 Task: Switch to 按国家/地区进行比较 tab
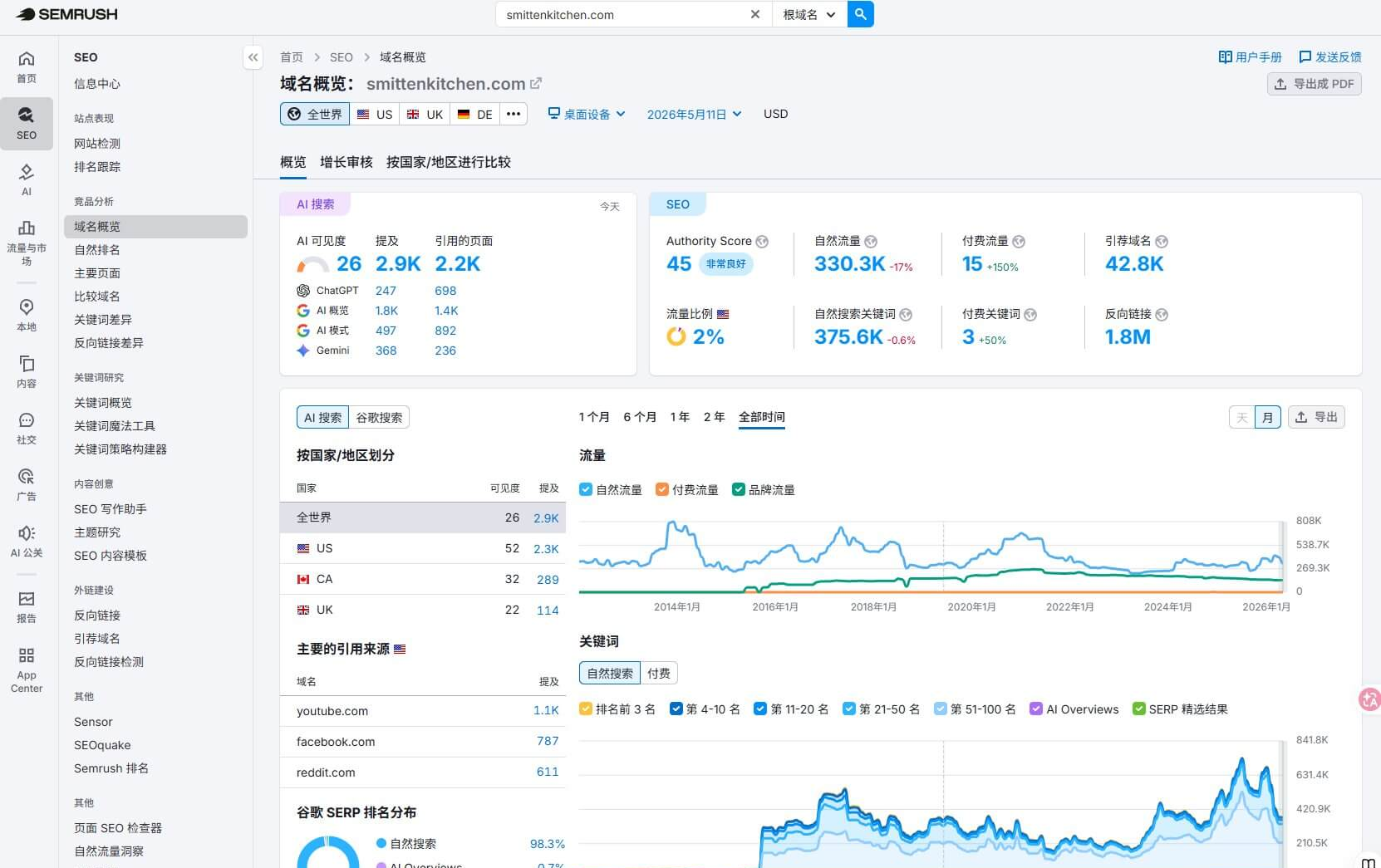449,162
